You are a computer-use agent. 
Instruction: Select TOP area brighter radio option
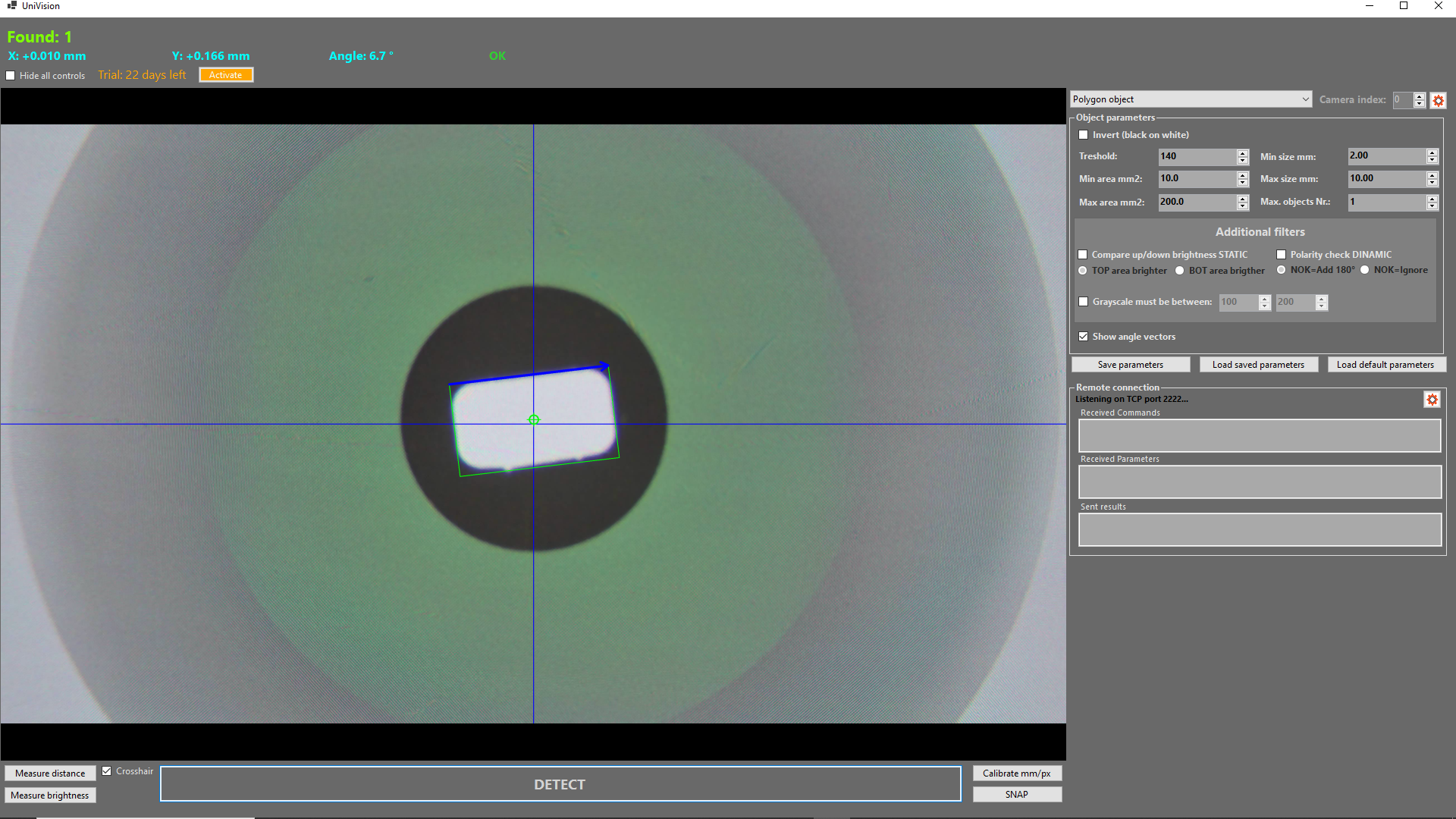click(x=1083, y=271)
